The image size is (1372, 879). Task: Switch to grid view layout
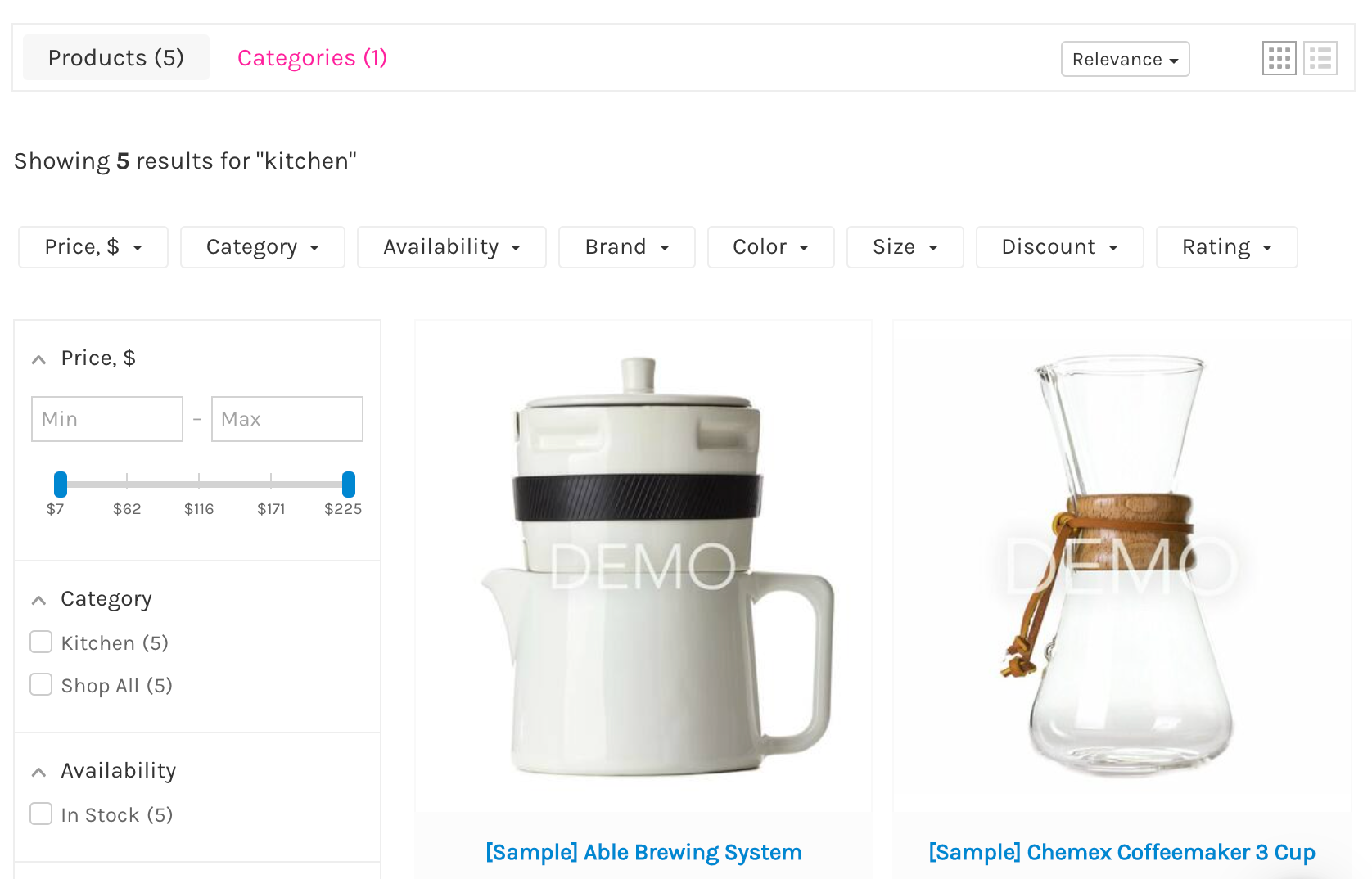(1279, 58)
